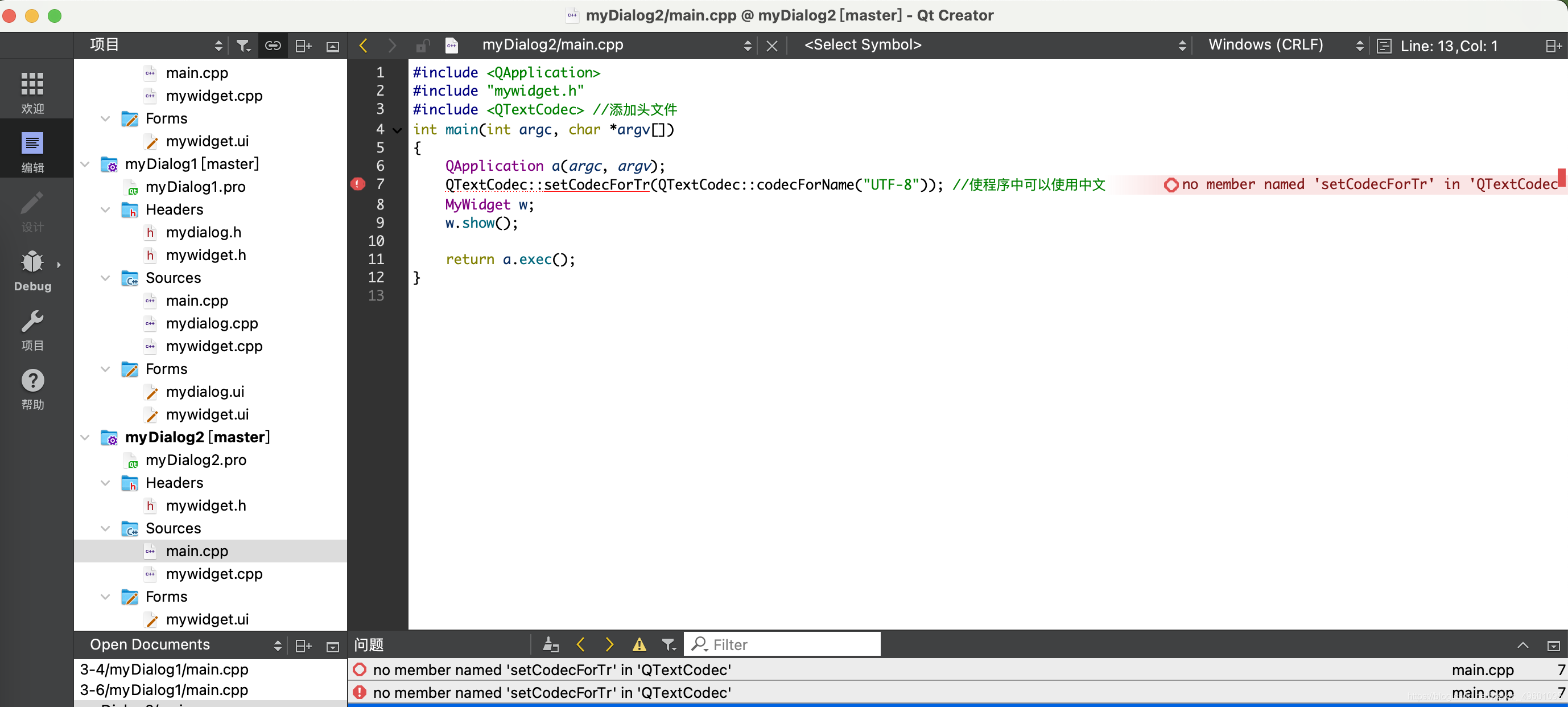Switch to 欢迎 welcome mode

click(32, 91)
